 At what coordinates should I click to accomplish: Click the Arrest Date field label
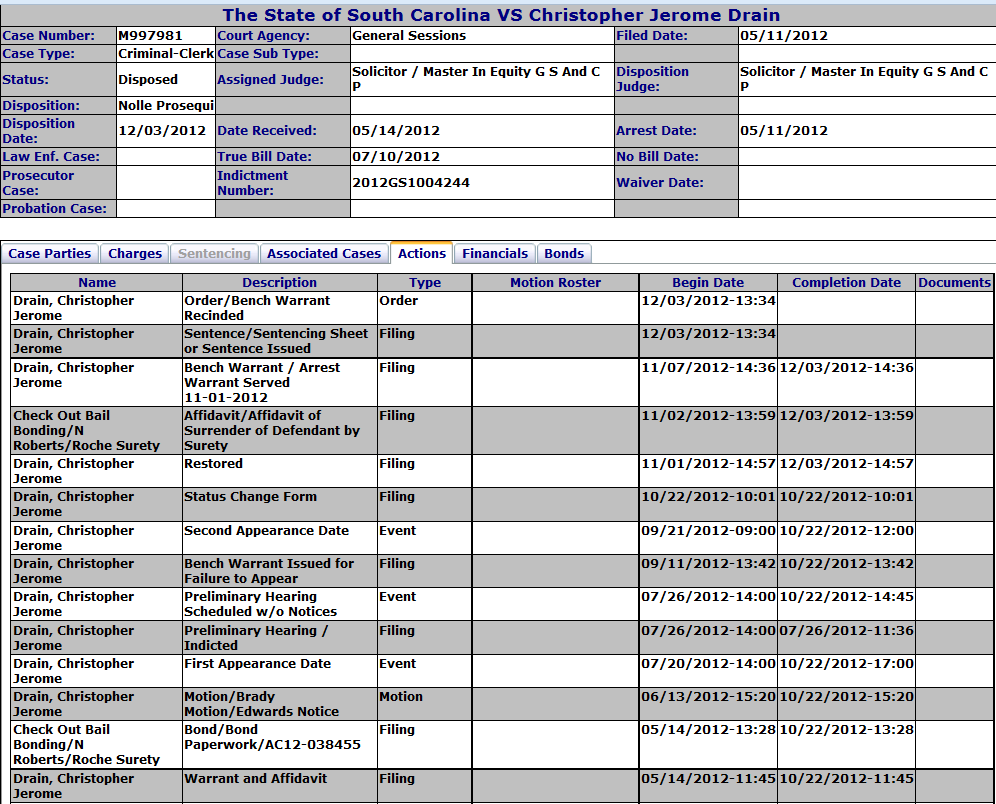656,131
